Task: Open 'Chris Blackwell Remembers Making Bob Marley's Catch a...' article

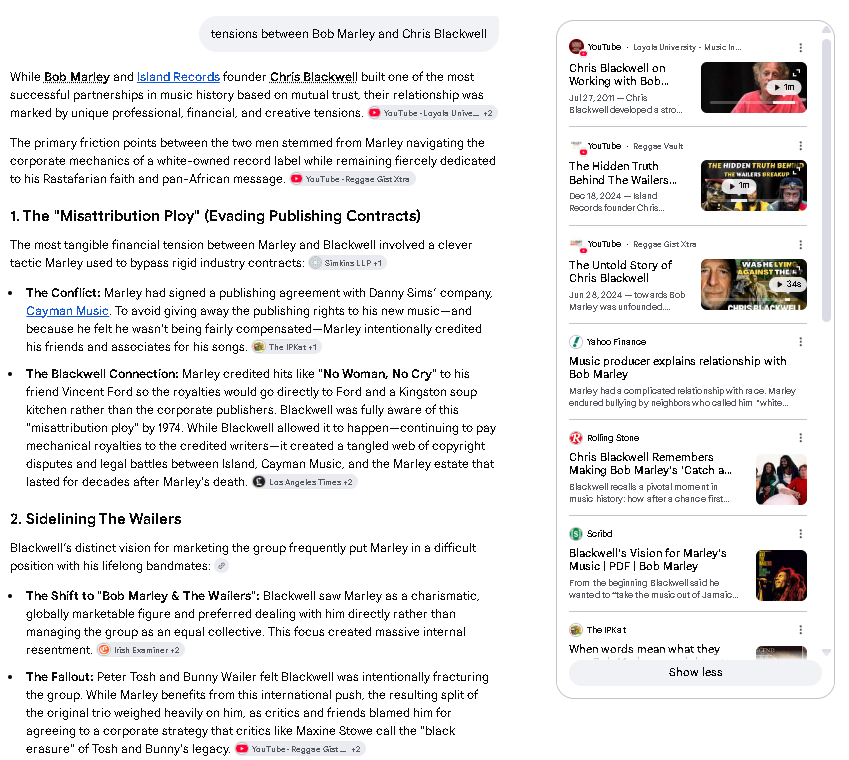Action: pos(650,463)
